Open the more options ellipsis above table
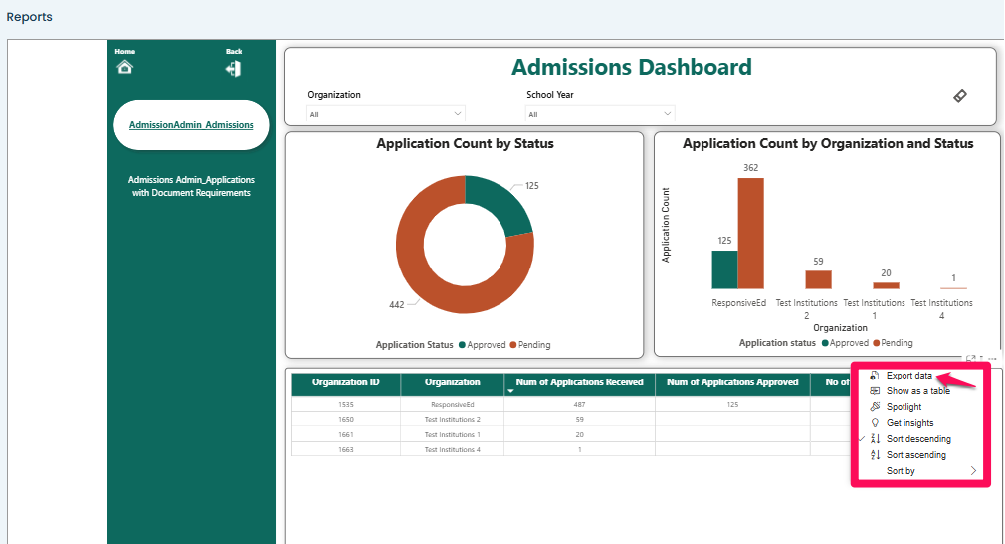Screen dimensions: 1005x544 [992, 357]
